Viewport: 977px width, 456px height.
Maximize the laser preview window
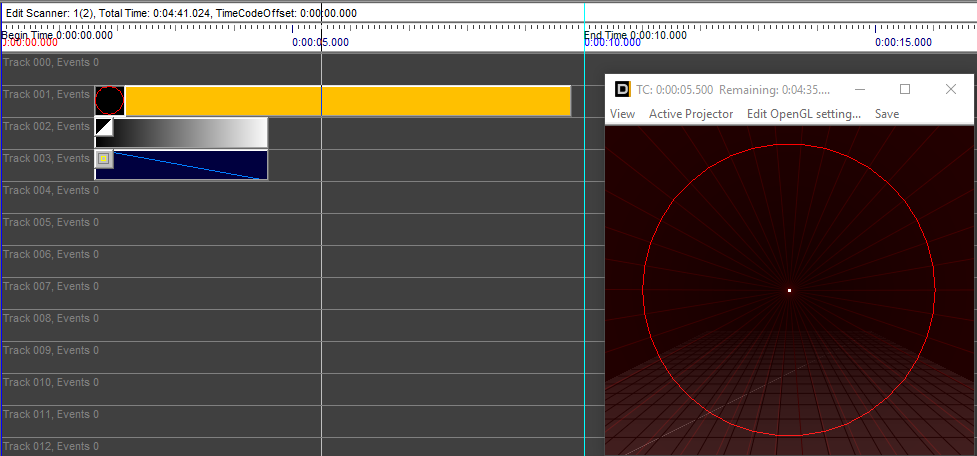point(905,89)
